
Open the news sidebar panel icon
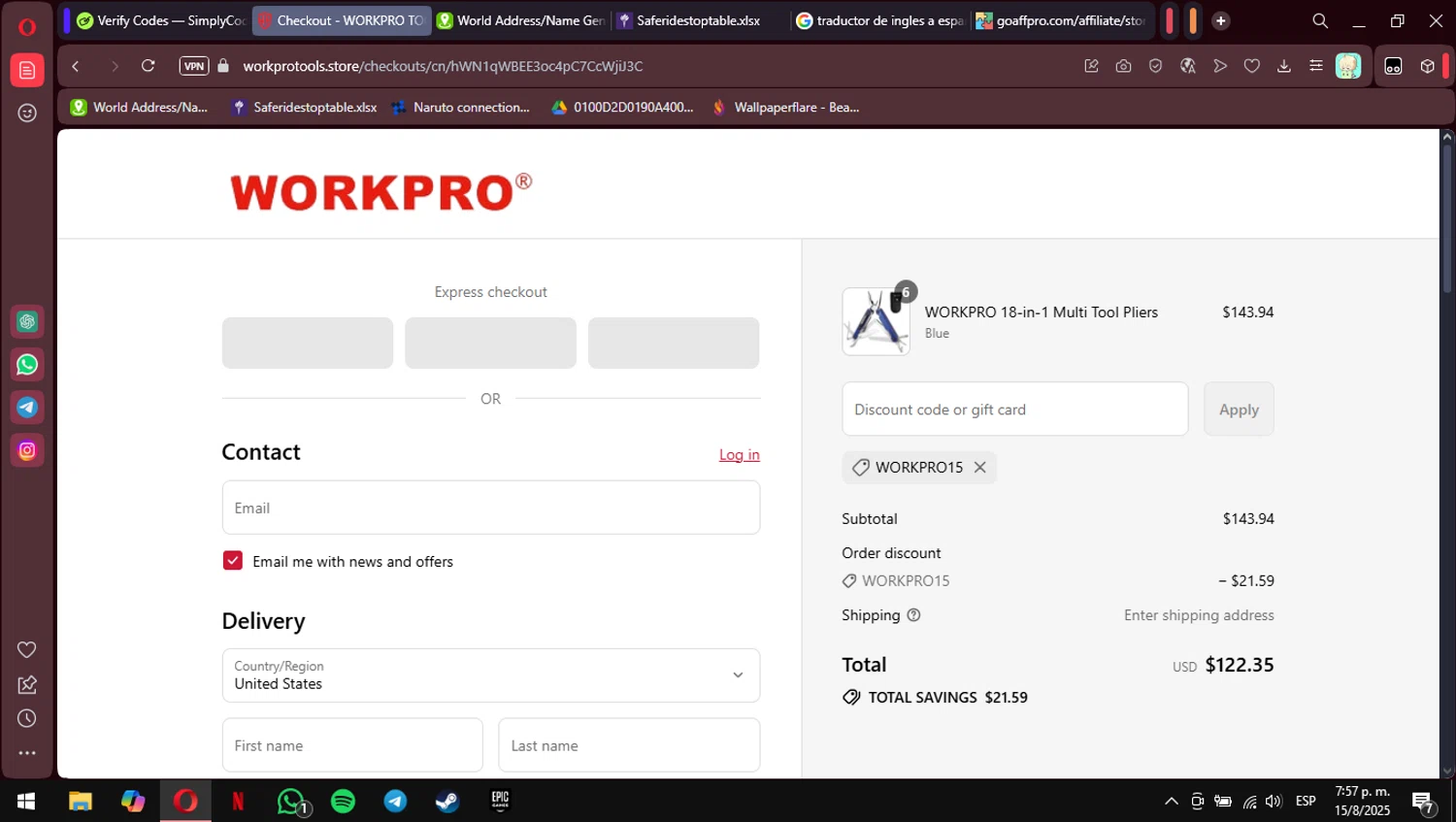[27, 70]
